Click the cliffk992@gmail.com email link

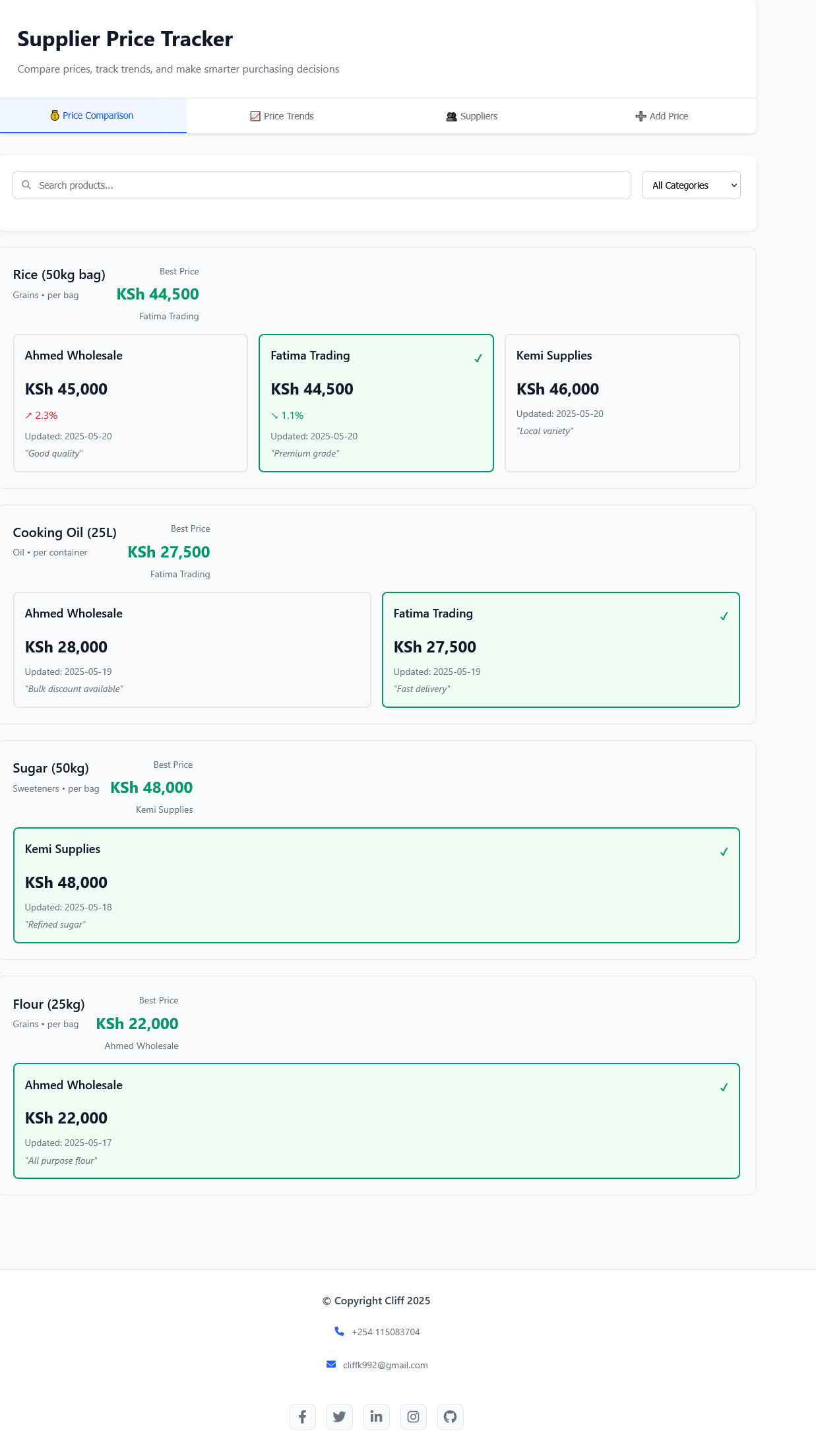(x=385, y=1365)
